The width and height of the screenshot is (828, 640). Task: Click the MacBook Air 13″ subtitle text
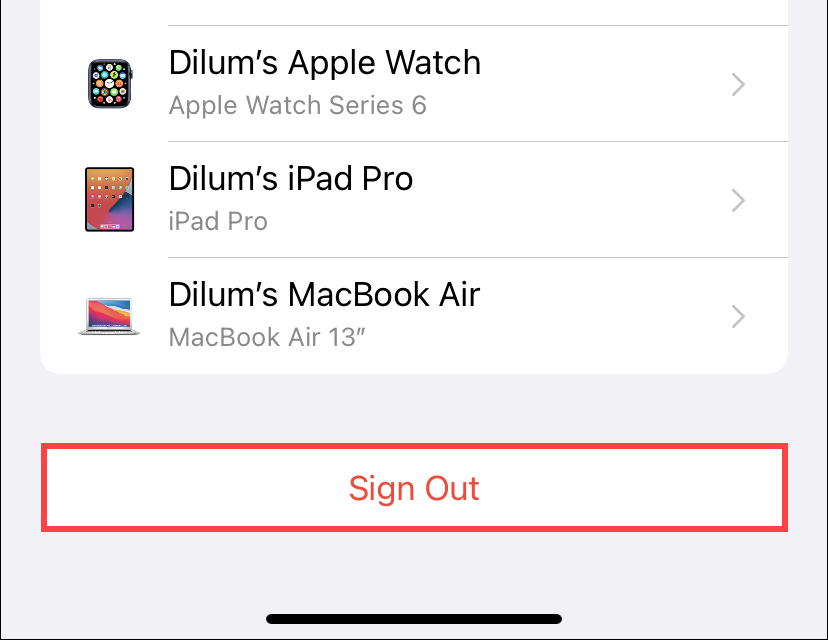click(x=267, y=337)
